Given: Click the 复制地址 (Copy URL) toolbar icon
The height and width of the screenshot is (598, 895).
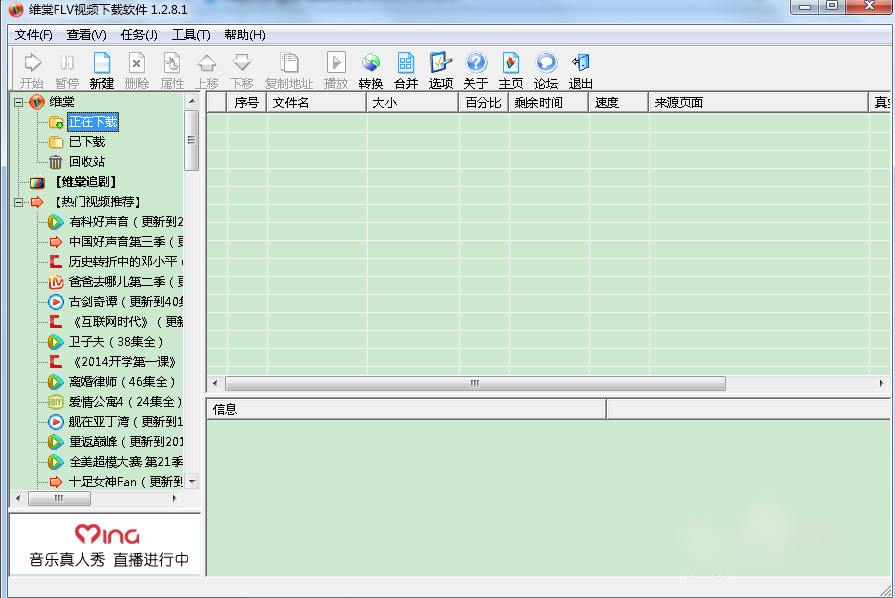Looking at the screenshot, I should (289, 66).
